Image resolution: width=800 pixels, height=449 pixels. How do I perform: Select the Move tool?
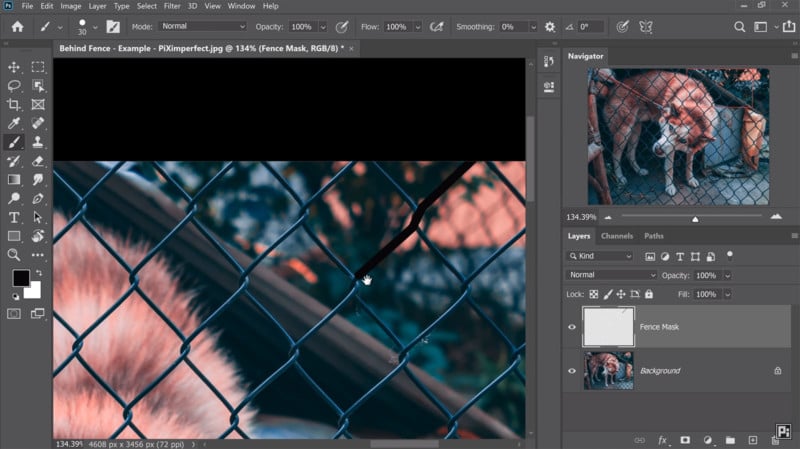14,67
